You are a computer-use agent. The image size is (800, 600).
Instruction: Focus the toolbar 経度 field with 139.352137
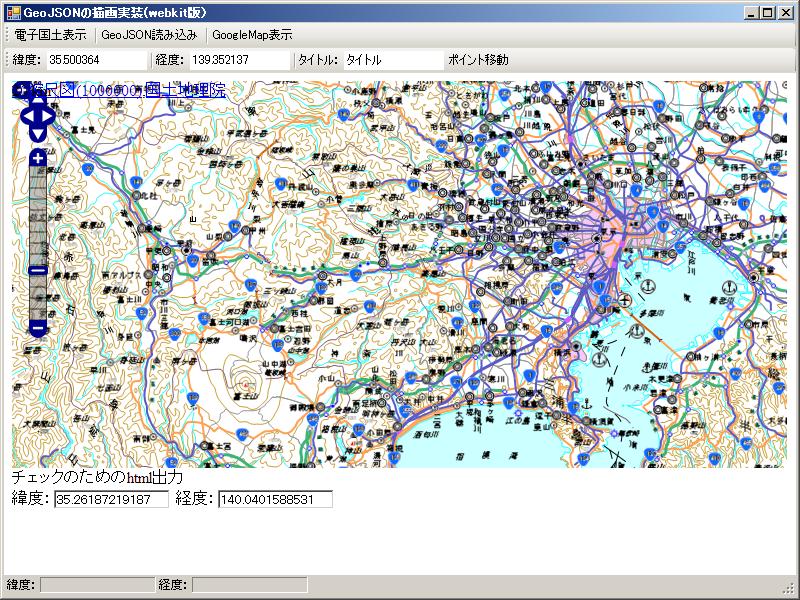238,60
